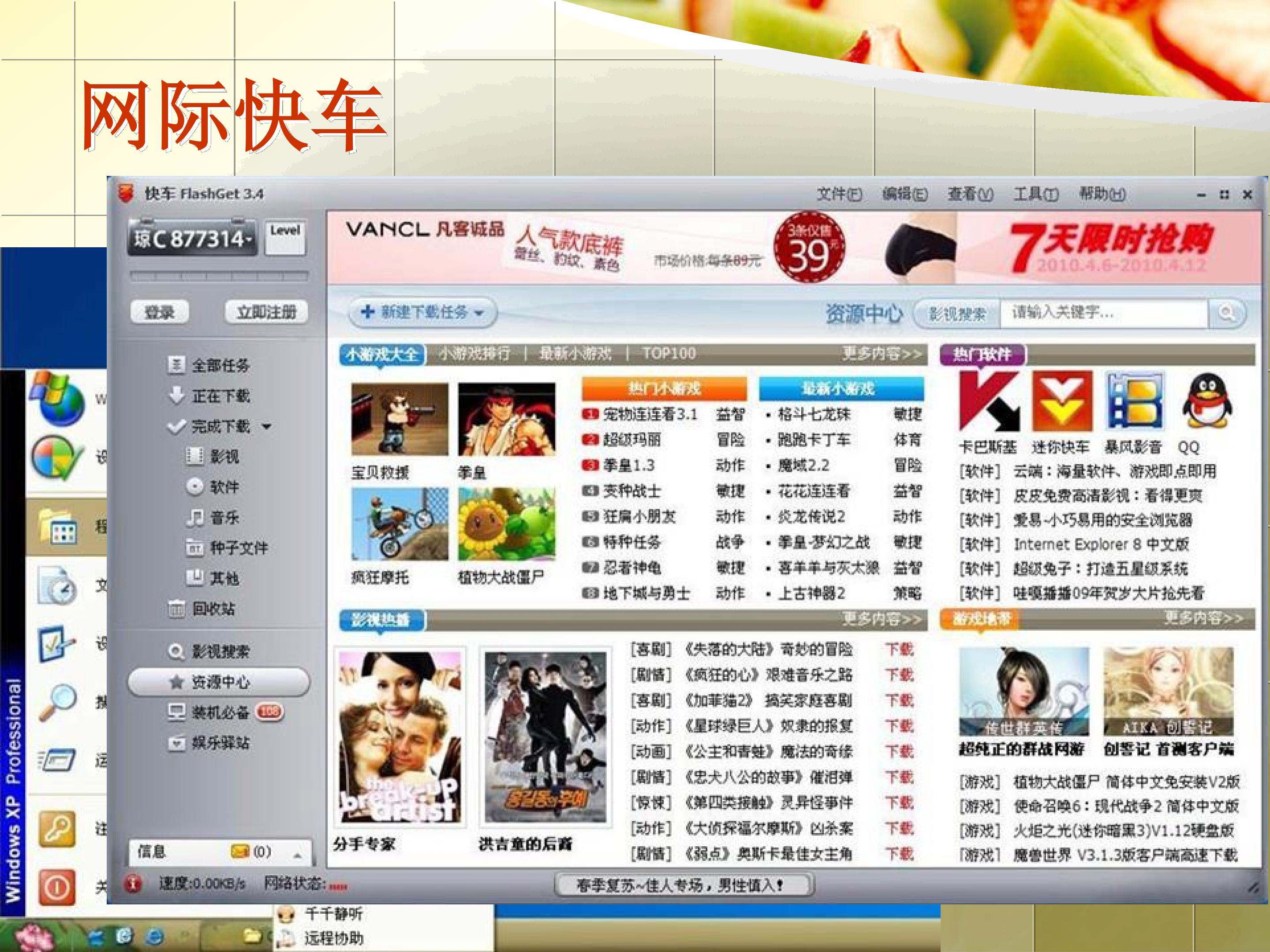Open the 植物大战僵尸 game thumbnail
This screenshot has height=952, width=1270.
tap(507, 524)
